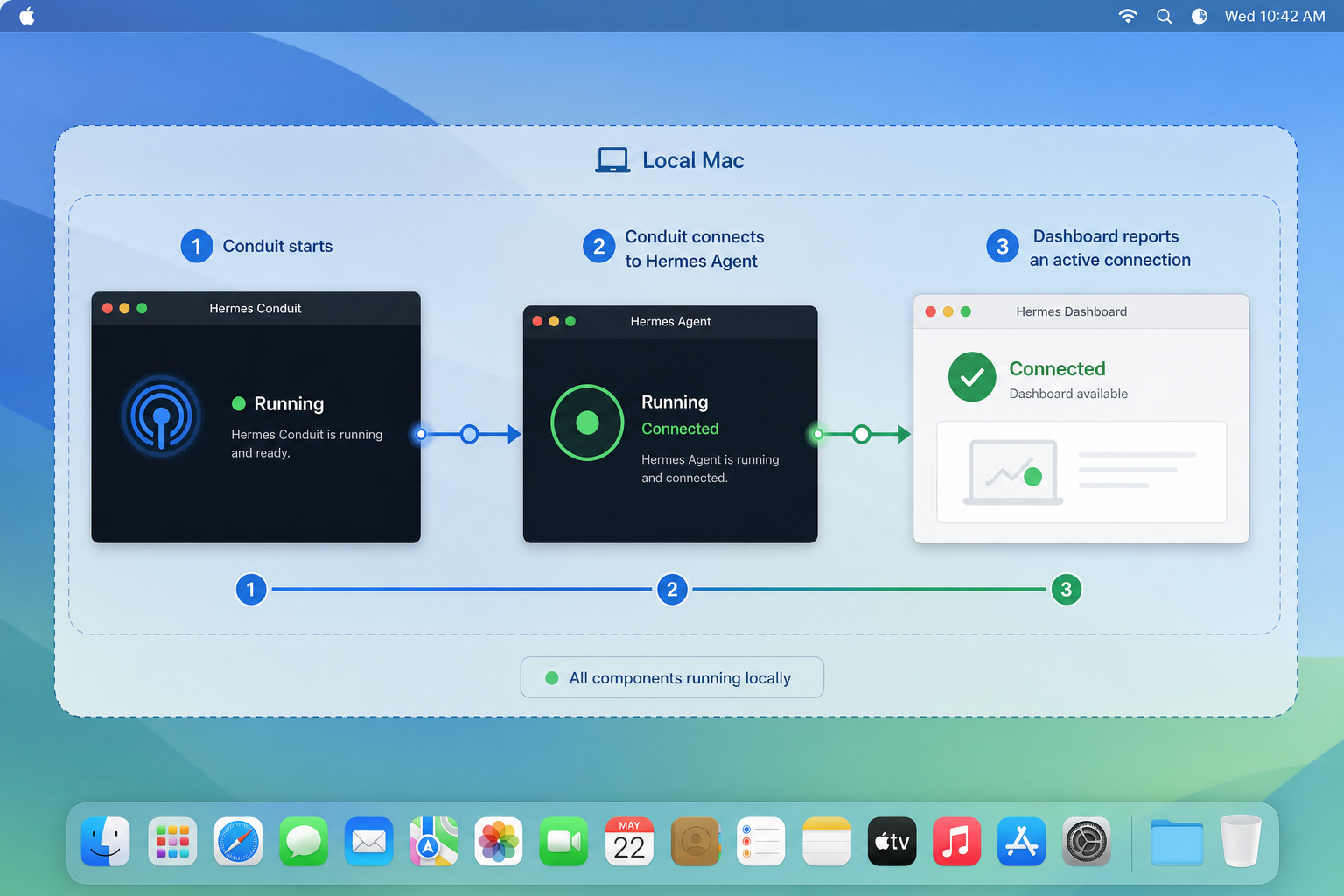1344x896 pixels.
Task: Click "Connected" heading in Hermes Dashboard
Action: [x=1057, y=368]
